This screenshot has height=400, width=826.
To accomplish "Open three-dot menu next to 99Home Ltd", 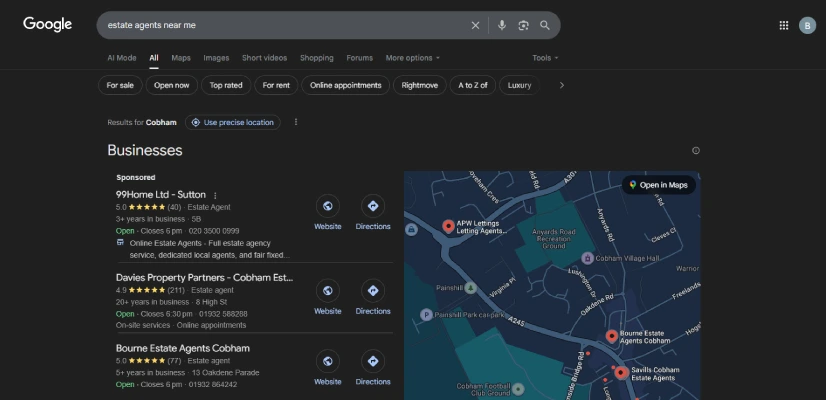I will click(x=215, y=196).
